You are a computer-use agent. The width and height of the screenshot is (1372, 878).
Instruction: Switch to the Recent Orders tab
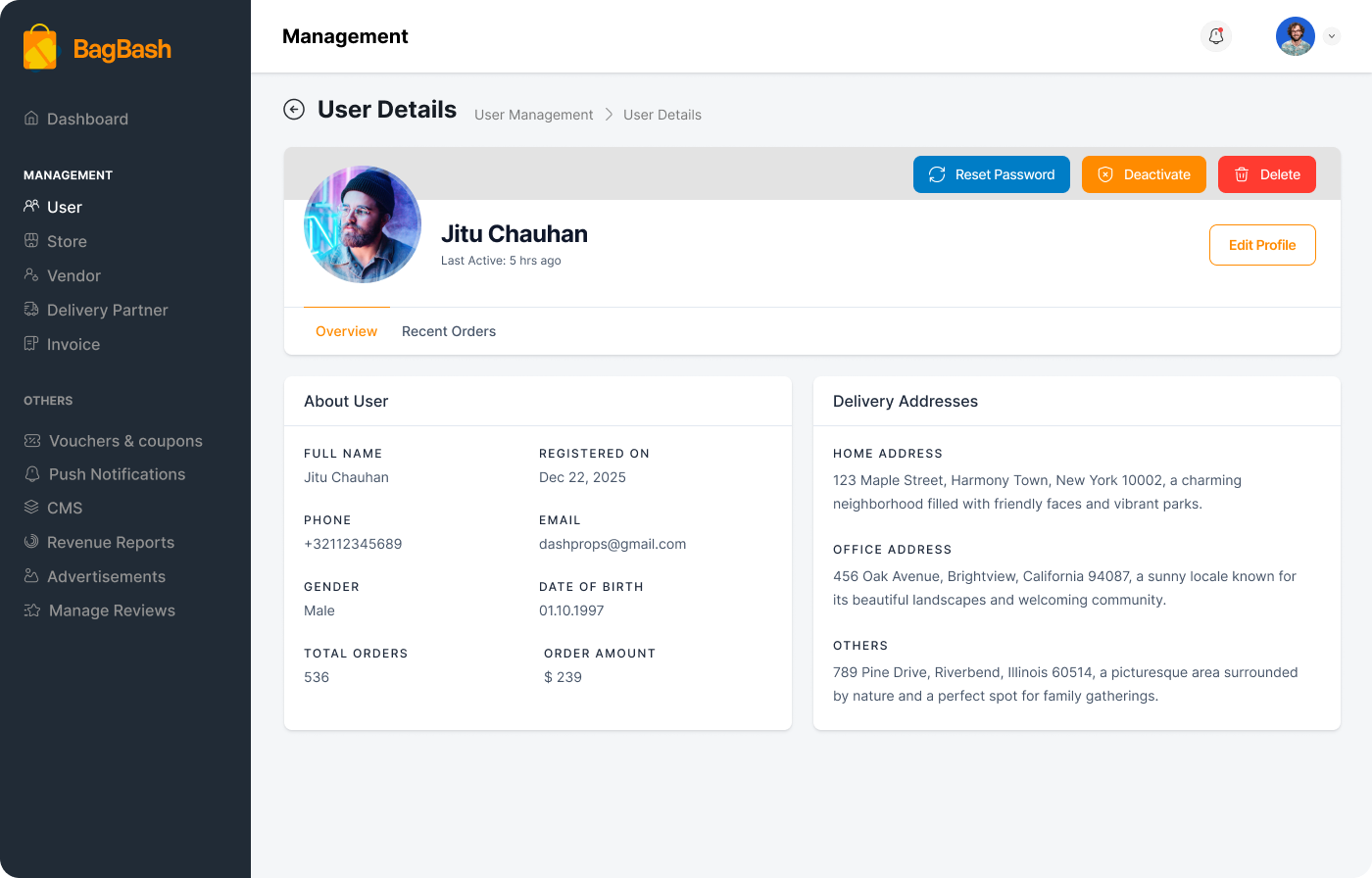[449, 331]
